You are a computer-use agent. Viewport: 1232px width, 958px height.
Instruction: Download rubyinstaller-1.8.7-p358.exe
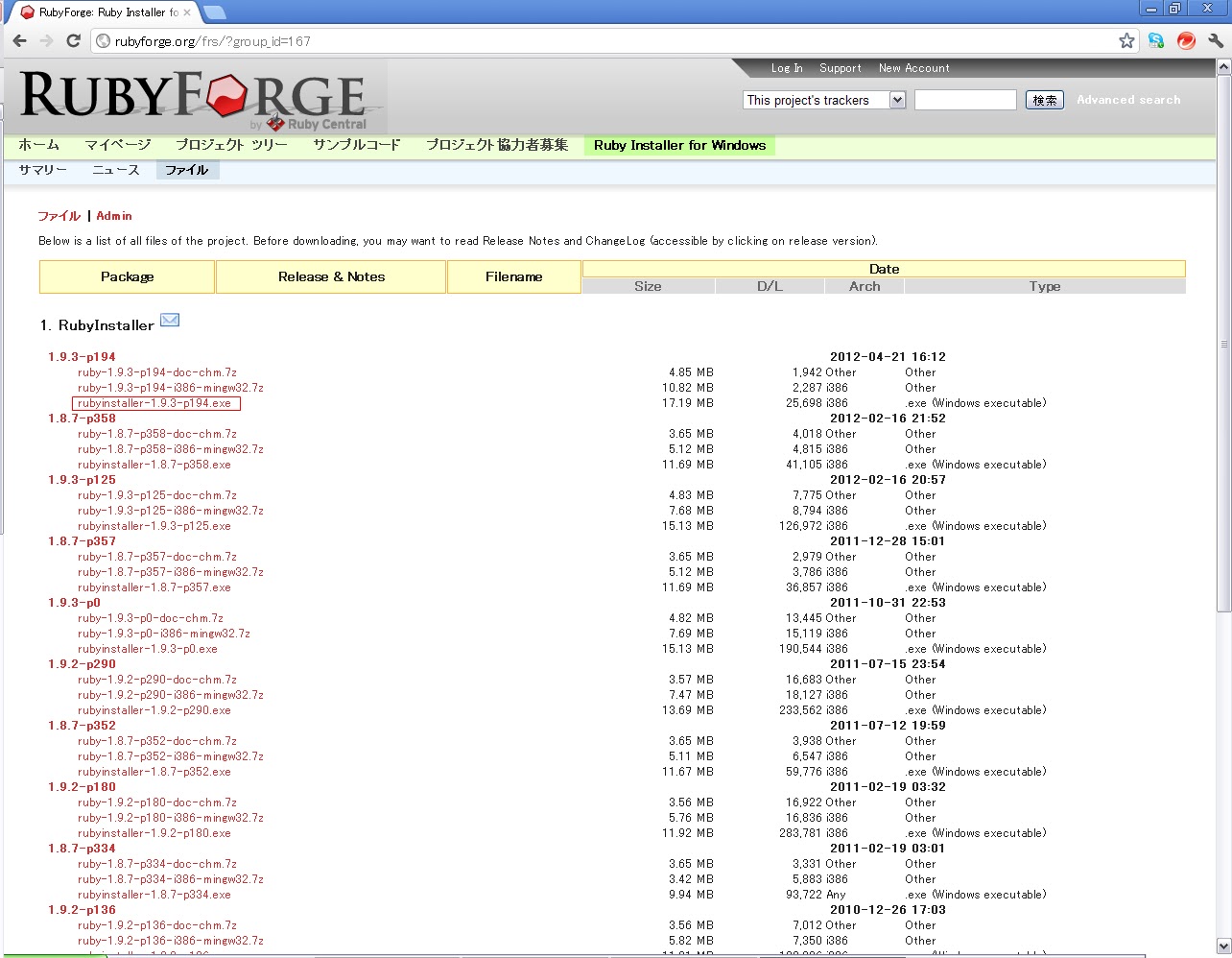point(154,465)
